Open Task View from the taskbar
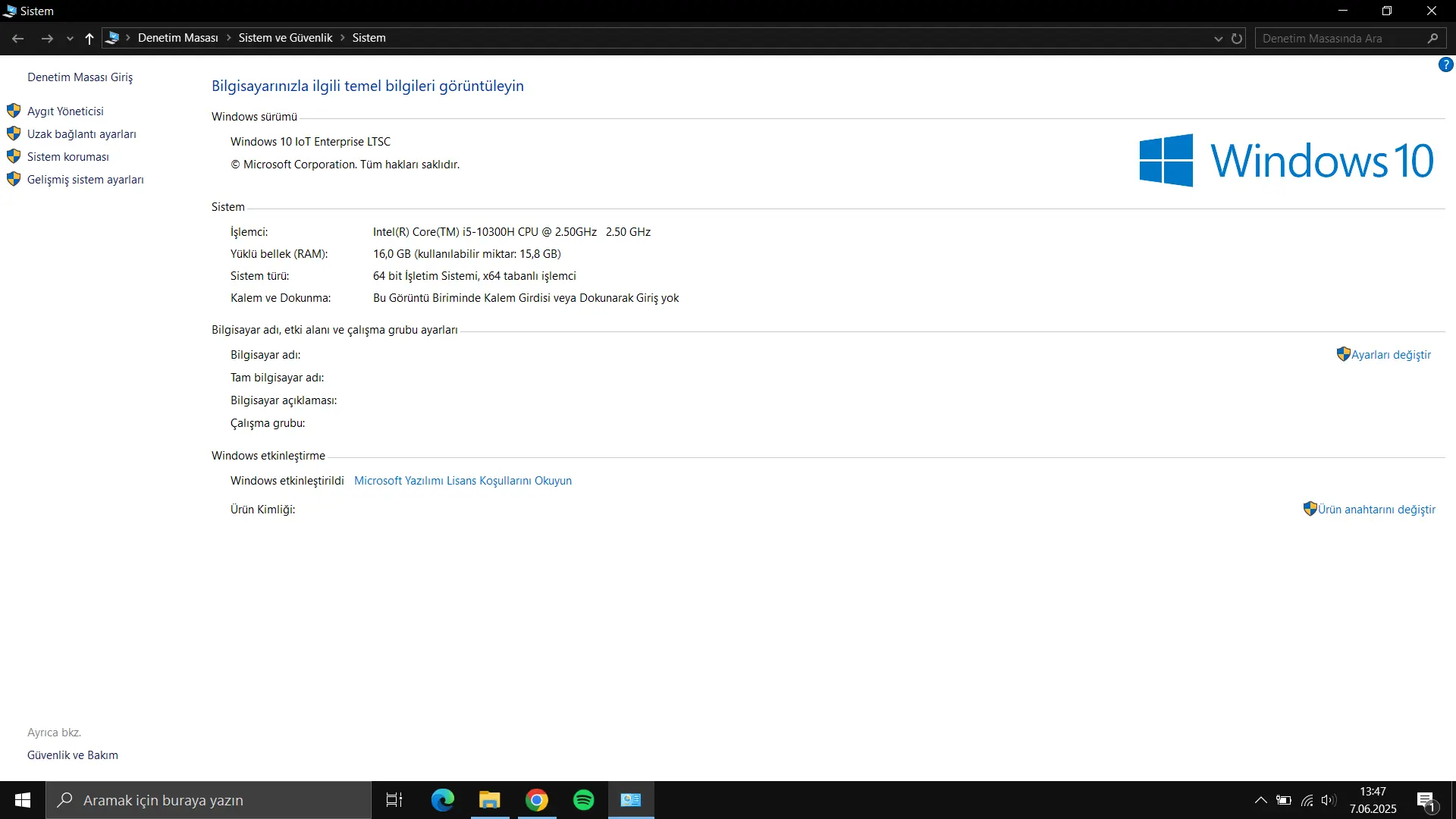Viewport: 1456px width, 819px height. pos(394,800)
